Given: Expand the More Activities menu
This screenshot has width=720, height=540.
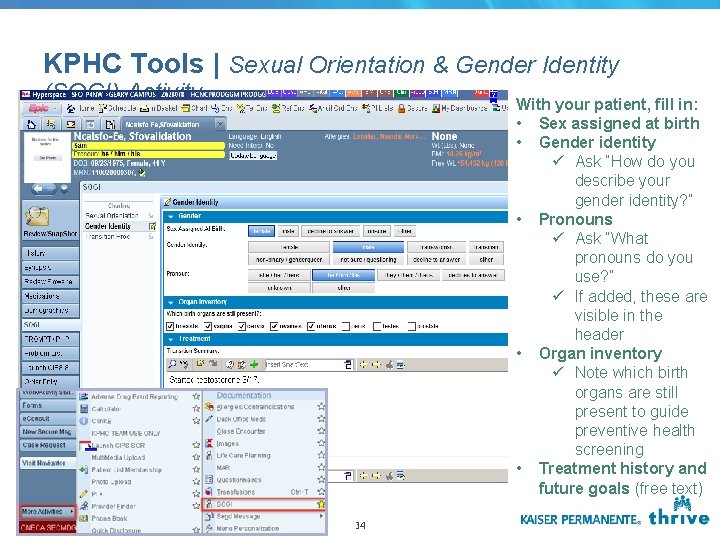Looking at the screenshot, I should pos(47,512).
